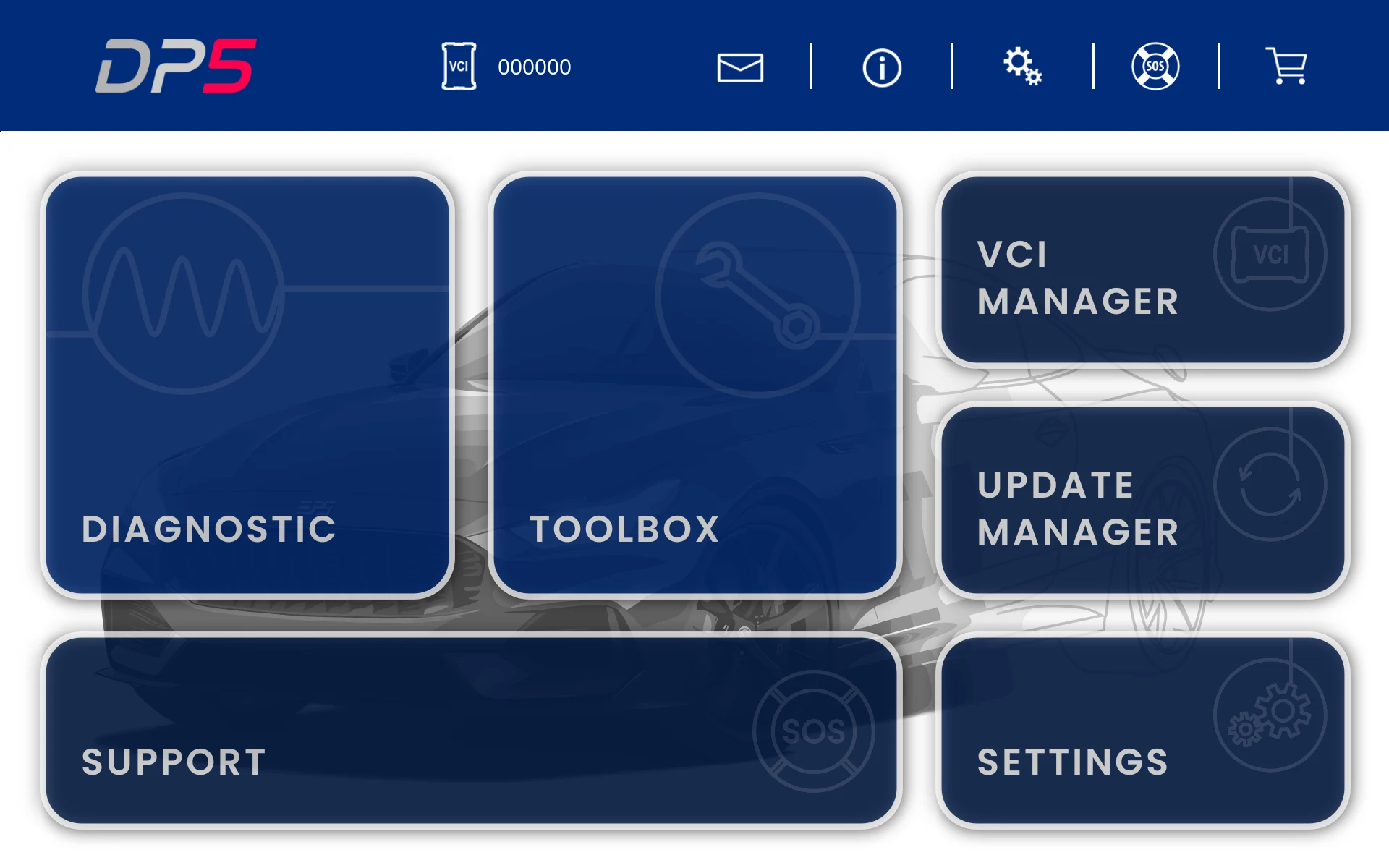This screenshot has height=868, width=1389.
Task: Open the Update Manager tile
Action: [x=1143, y=501]
